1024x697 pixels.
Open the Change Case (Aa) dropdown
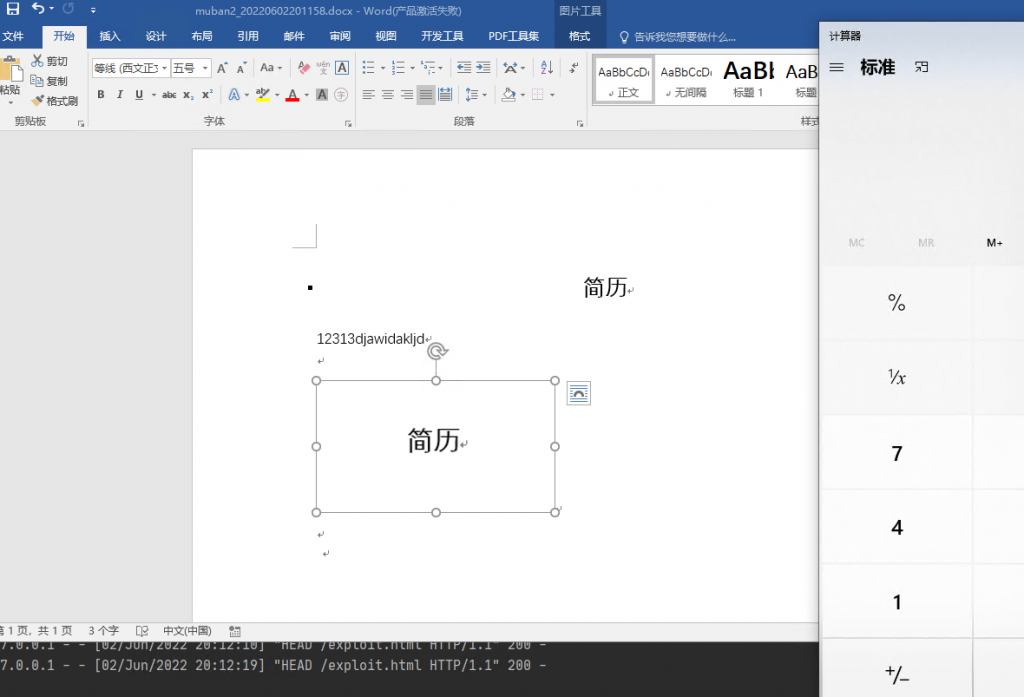[271, 67]
